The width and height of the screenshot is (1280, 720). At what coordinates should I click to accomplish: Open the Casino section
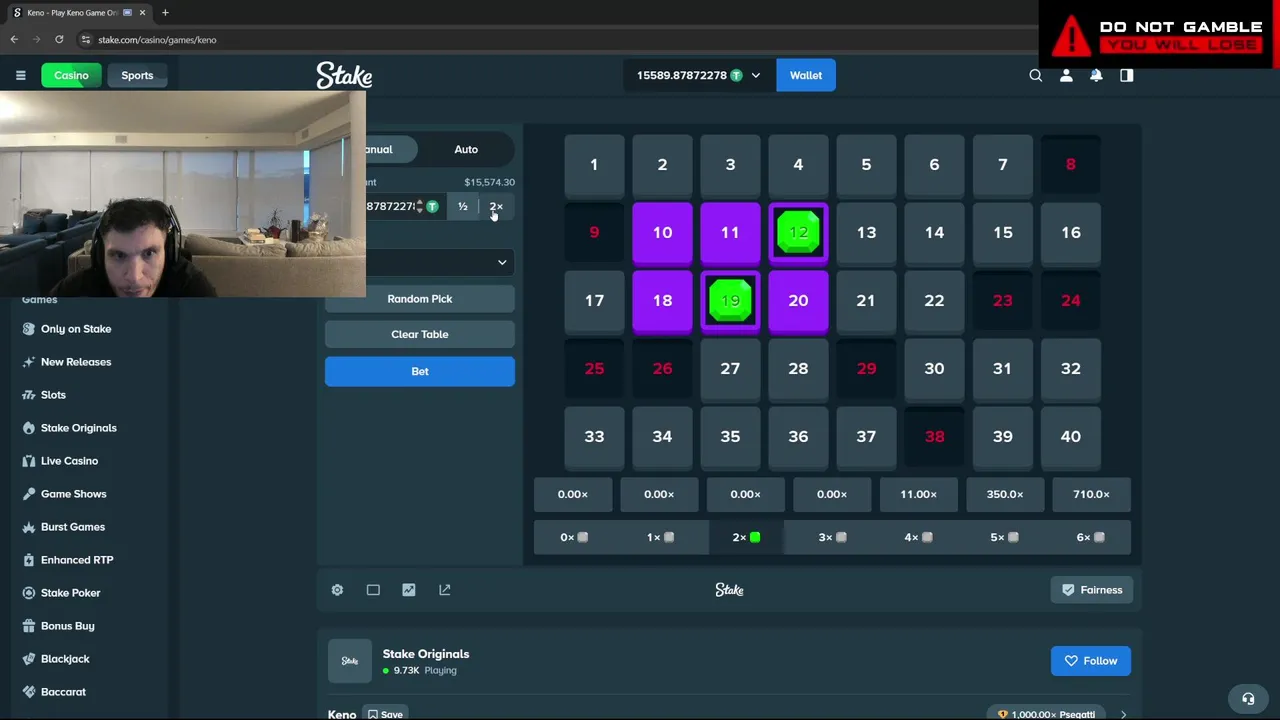click(71, 75)
